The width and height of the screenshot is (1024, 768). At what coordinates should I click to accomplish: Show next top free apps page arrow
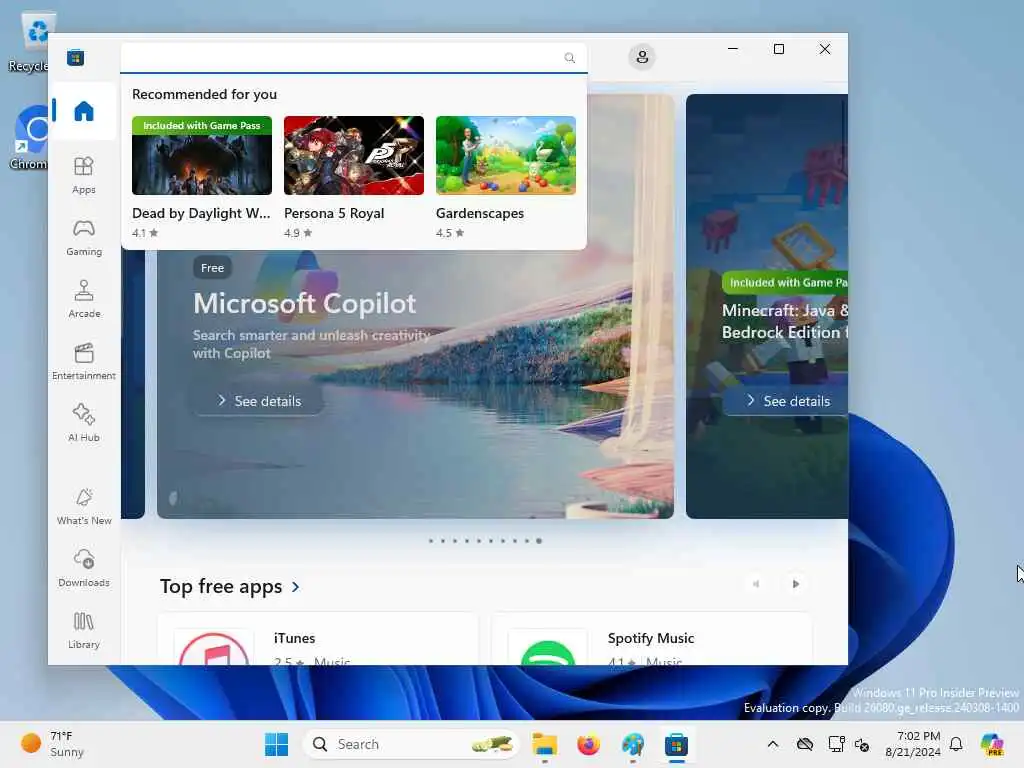tap(795, 584)
